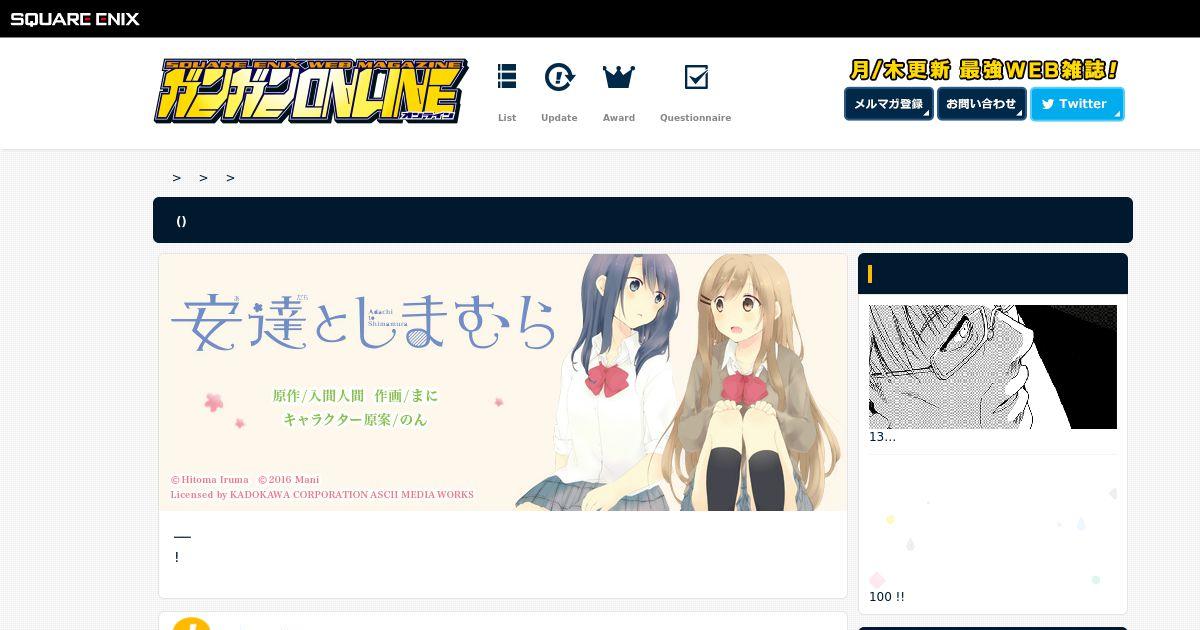The width and height of the screenshot is (1200, 630).
Task: Click the Twitter bird icon
Action: pyautogui.click(x=1048, y=104)
